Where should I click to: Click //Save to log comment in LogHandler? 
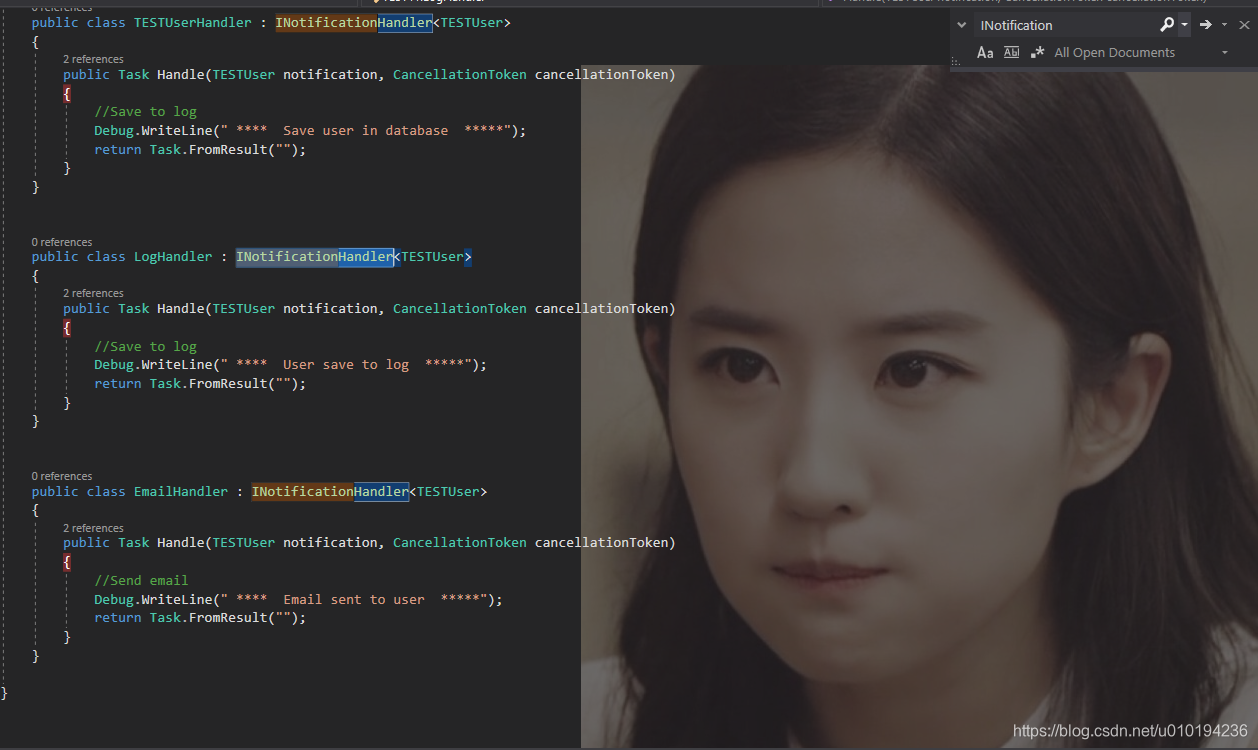pyautogui.click(x=145, y=346)
